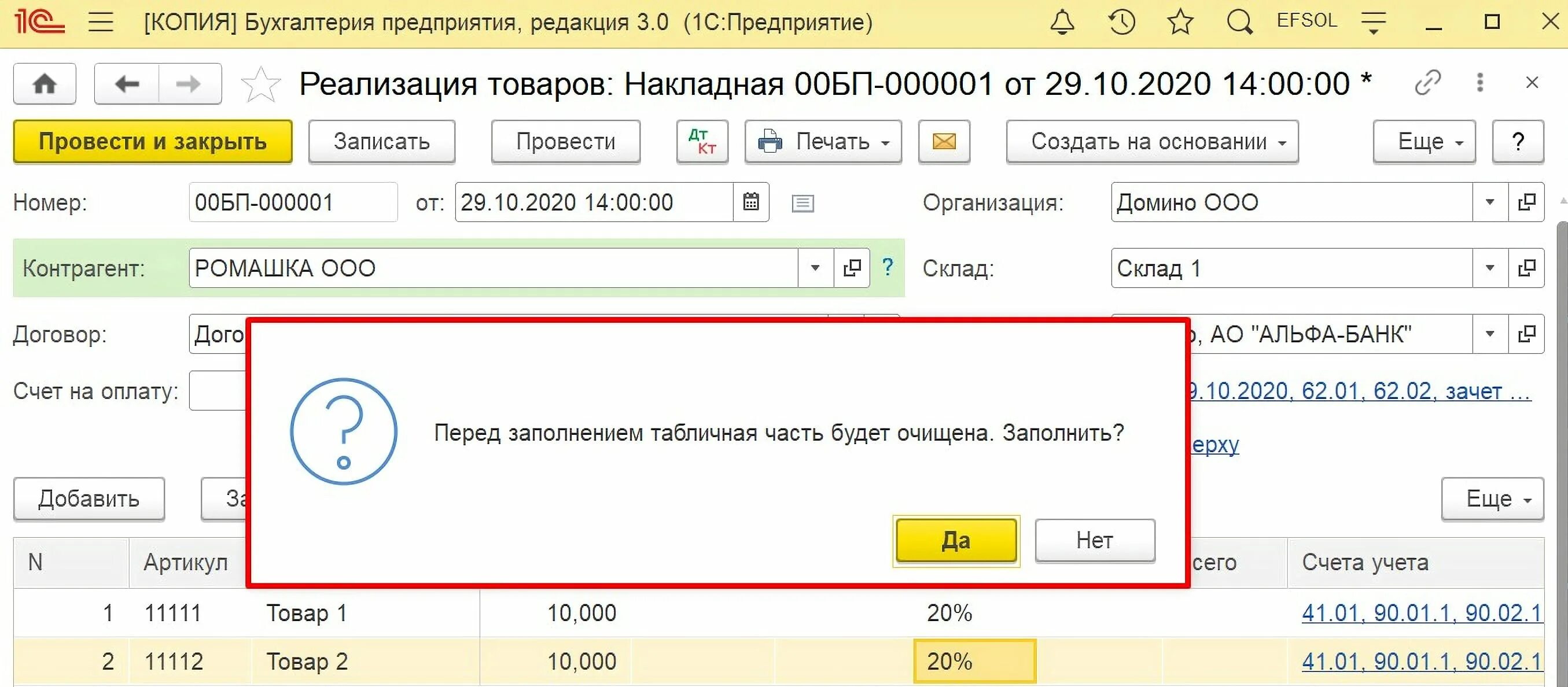Viewport: 1568px width, 687px height.
Task: Open the main hamburger menu
Action: (x=101, y=23)
